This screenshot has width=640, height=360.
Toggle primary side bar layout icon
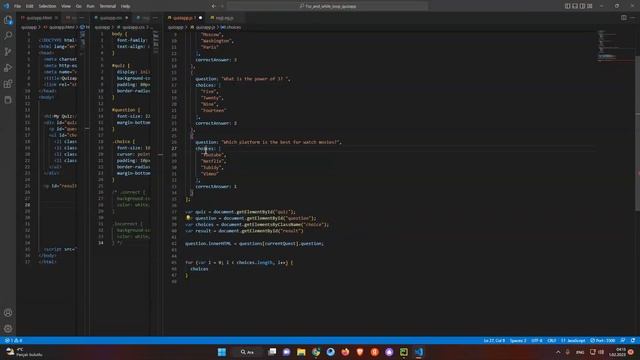point(567,6)
